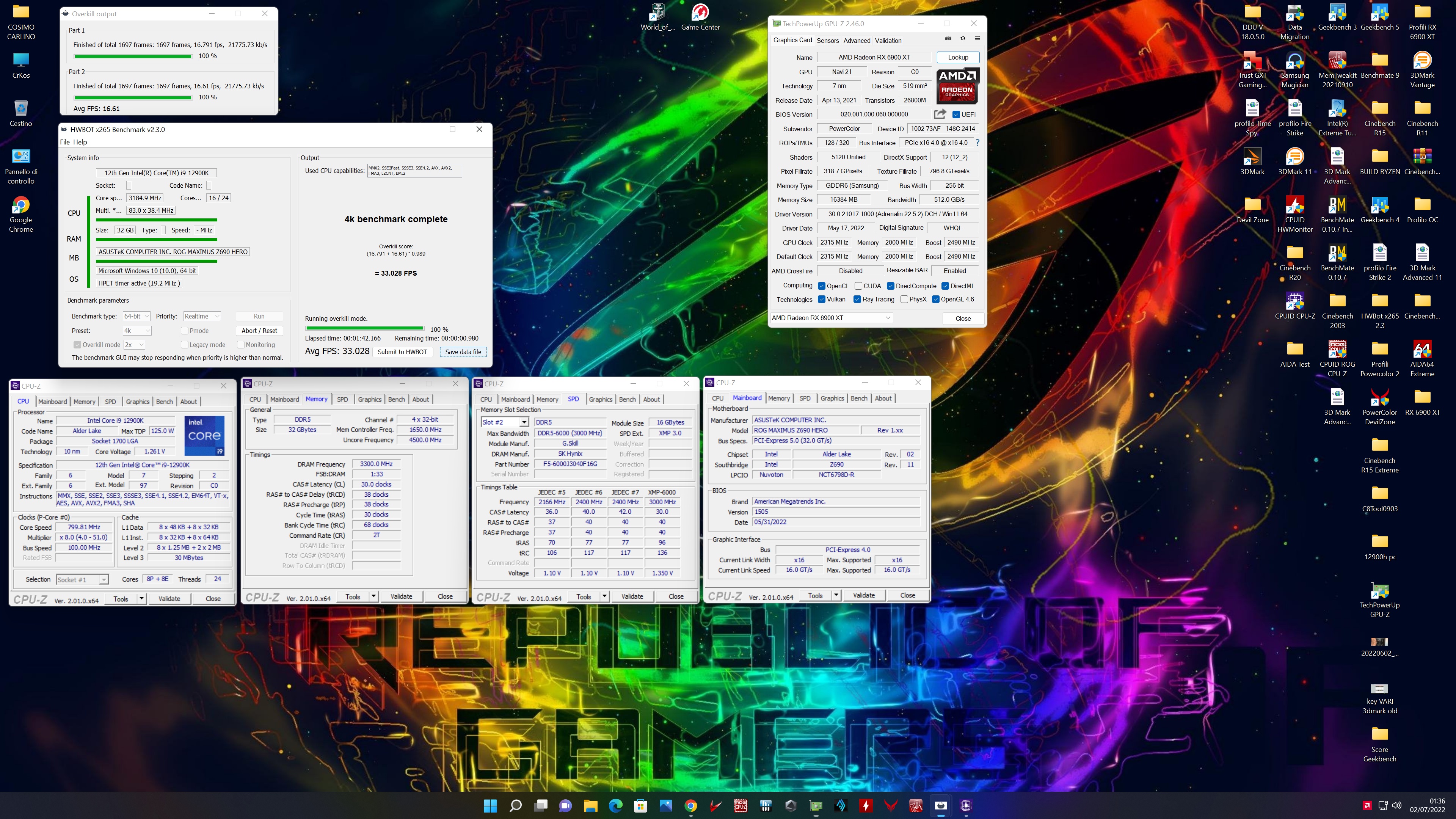Click the Lookup button in GPU-Z
1456x819 pixels.
958,57
